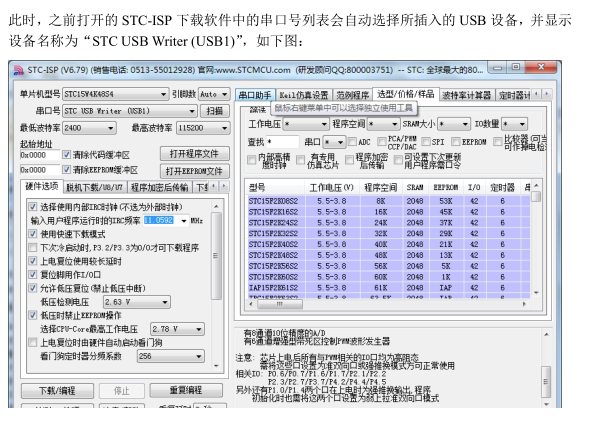Open CPU-Core最高工作电压 dropdown showing 2.78 V
Screen dimensions: 607x424
(177, 329)
